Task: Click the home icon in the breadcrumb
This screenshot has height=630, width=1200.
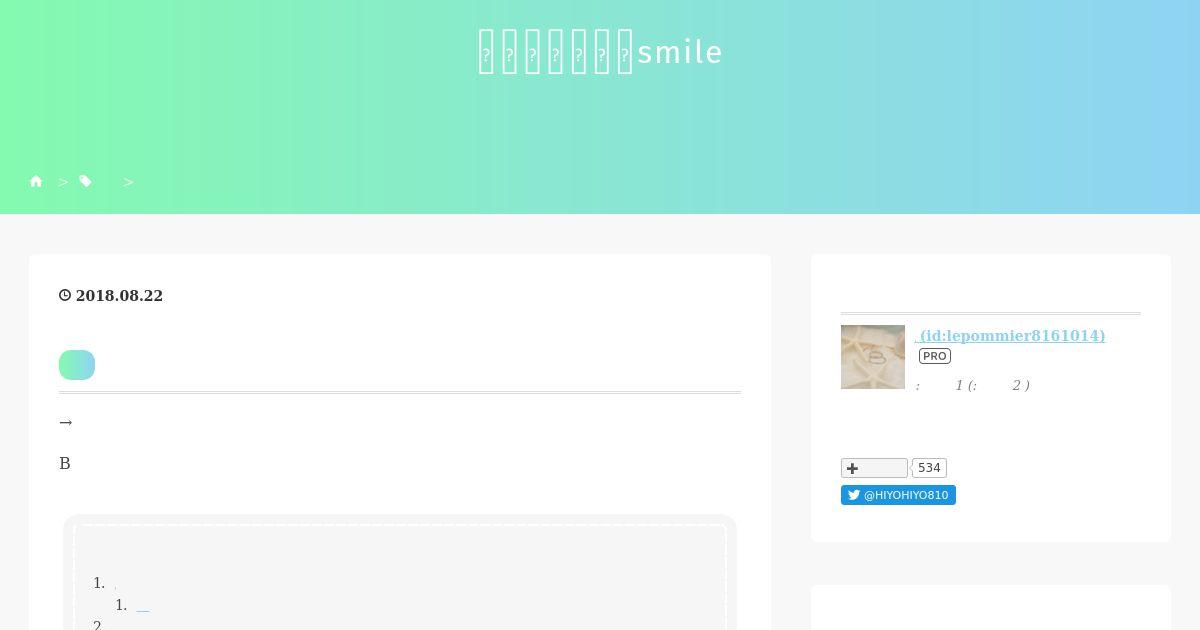Action: point(36,181)
